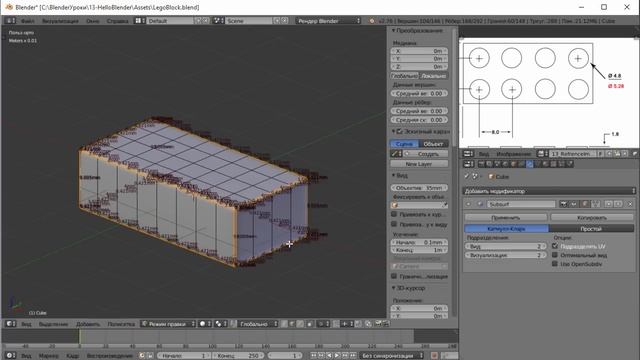Jump to the timeline start frame
This screenshot has height=360, width=640.
[313, 356]
